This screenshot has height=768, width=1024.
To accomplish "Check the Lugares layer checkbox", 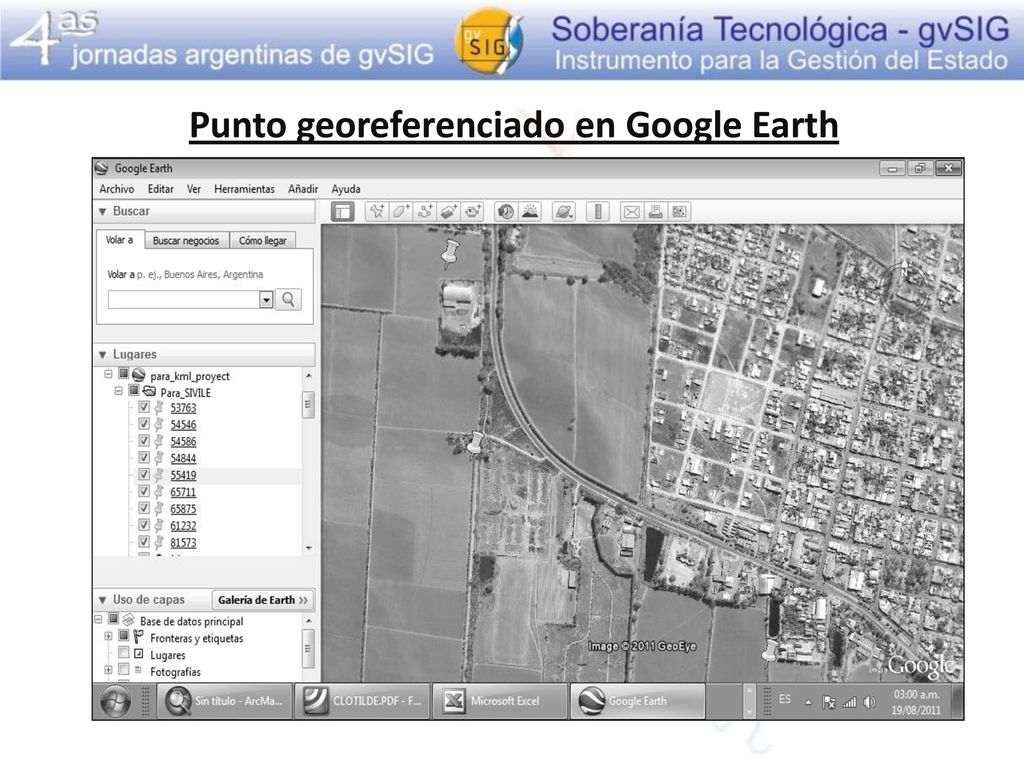I will pyautogui.click(x=123, y=653).
